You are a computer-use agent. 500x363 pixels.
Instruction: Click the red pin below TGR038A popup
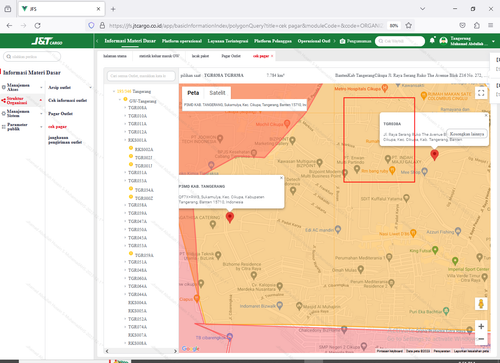coord(434,155)
